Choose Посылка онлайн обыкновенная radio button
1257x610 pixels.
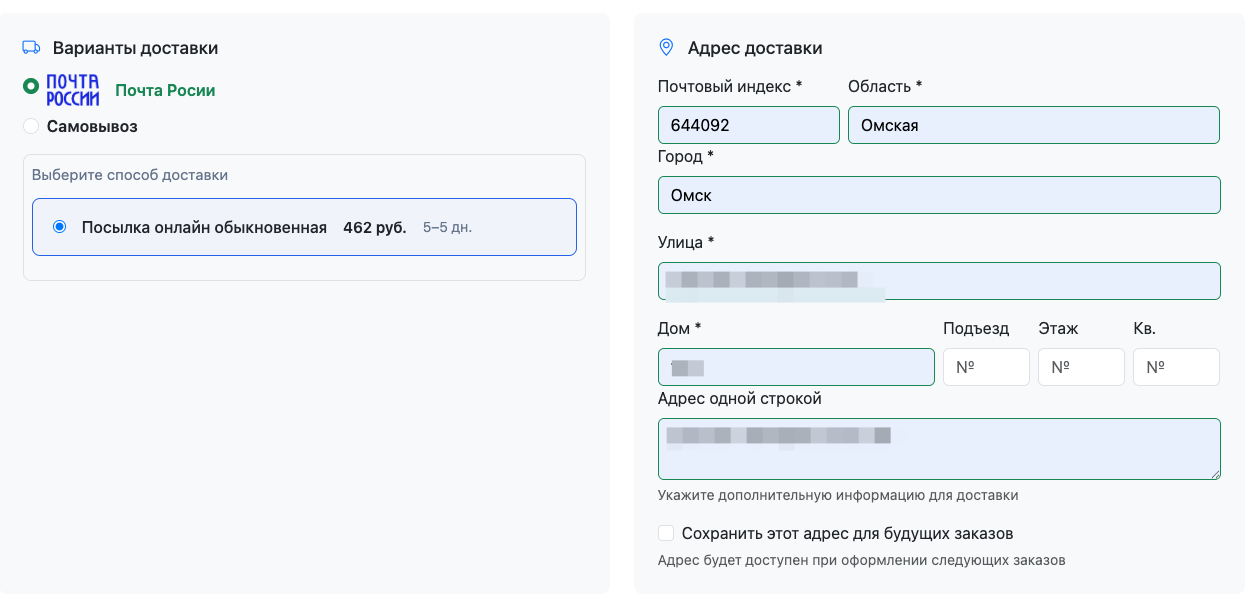click(60, 227)
